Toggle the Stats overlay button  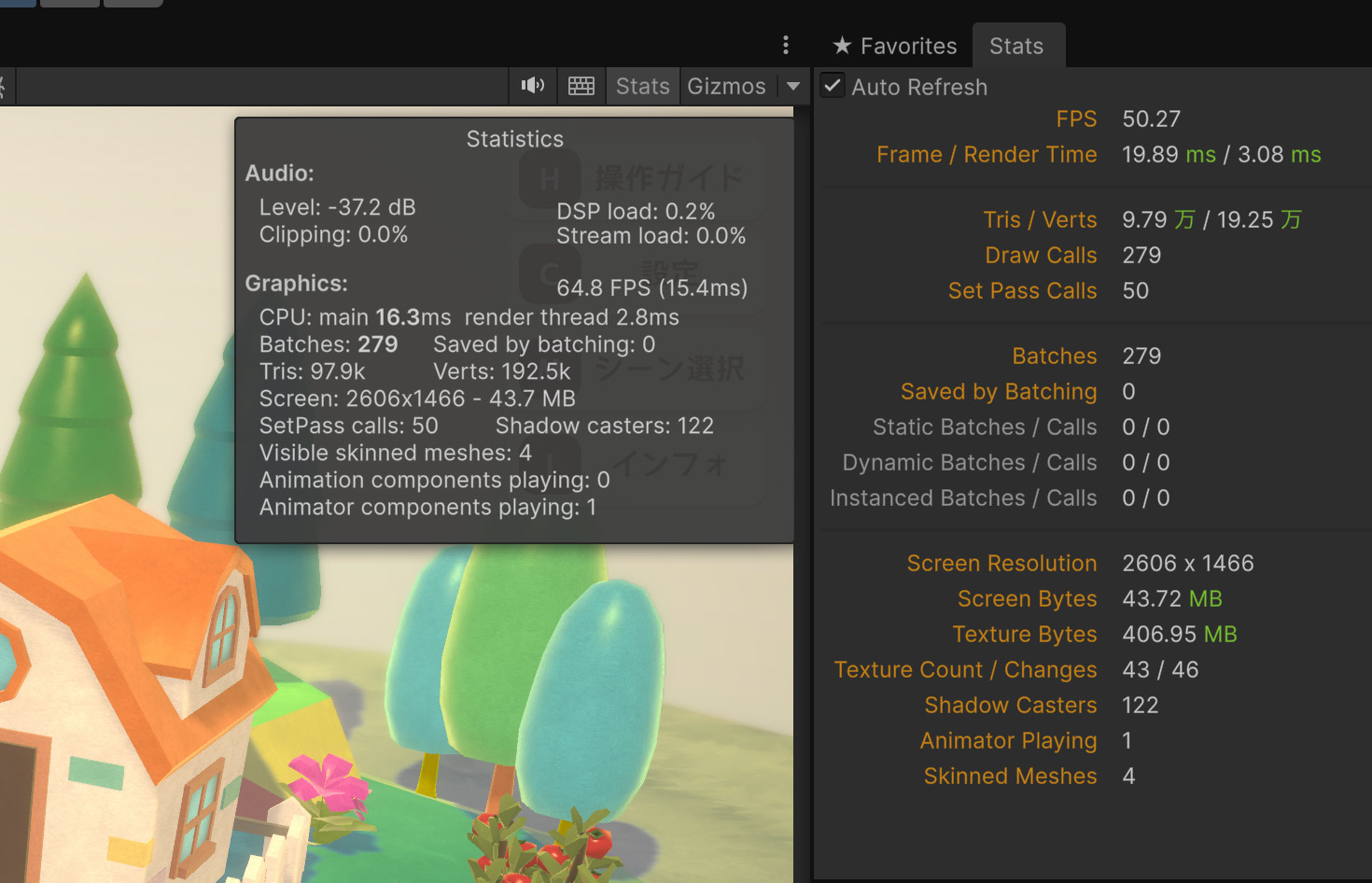click(x=642, y=86)
